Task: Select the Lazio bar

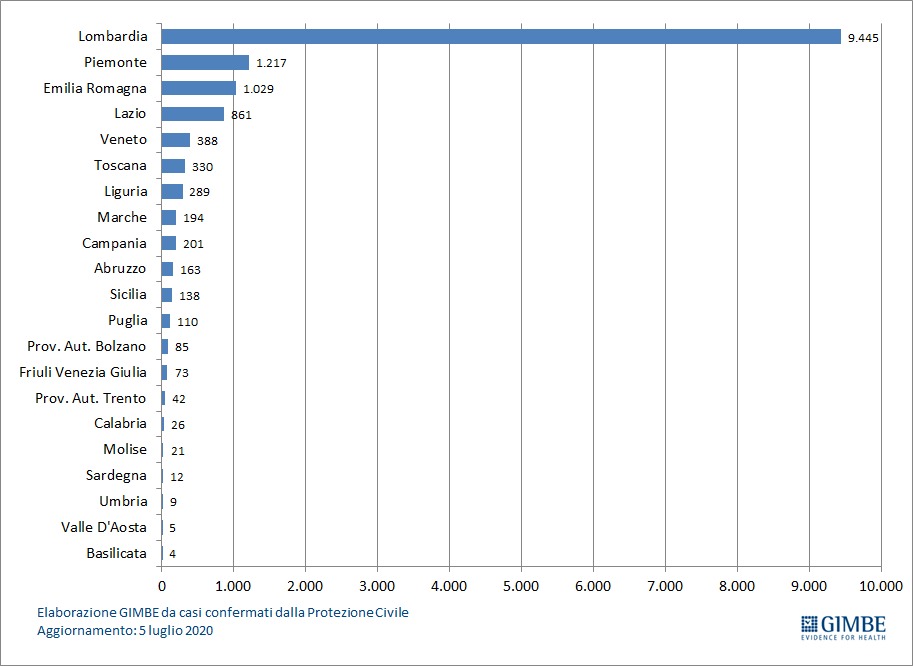Action: 192,114
